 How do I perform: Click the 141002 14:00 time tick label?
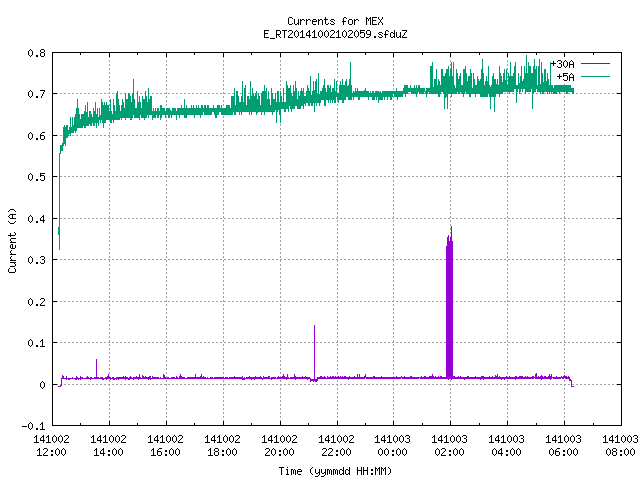coord(109,446)
